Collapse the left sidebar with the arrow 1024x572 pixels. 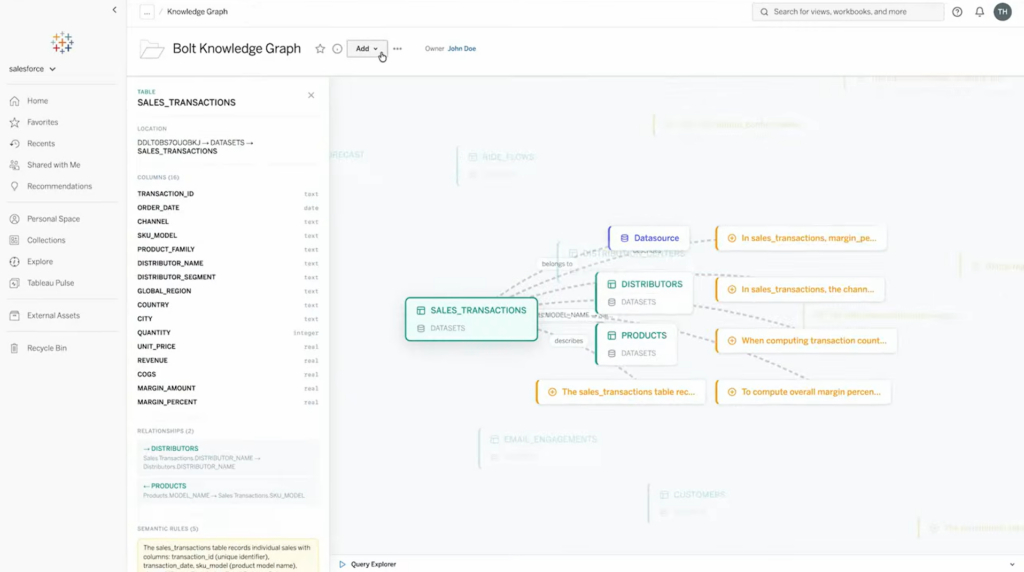click(114, 10)
